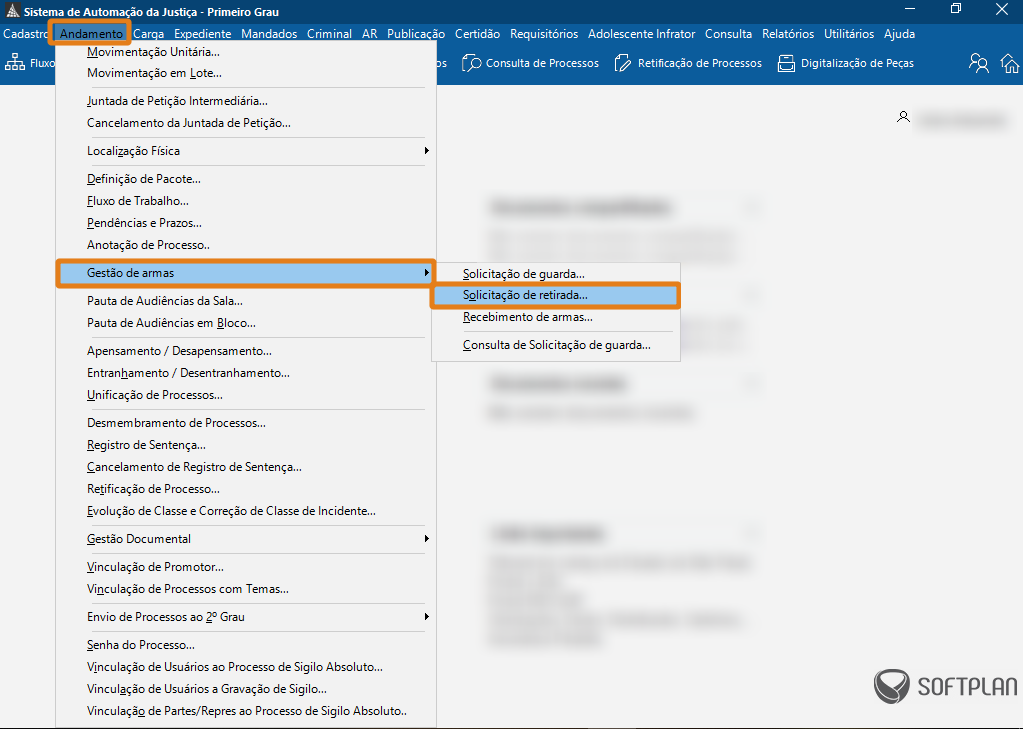Select Pauta de Audiências da Sala
1023x729 pixels.
[164, 301]
